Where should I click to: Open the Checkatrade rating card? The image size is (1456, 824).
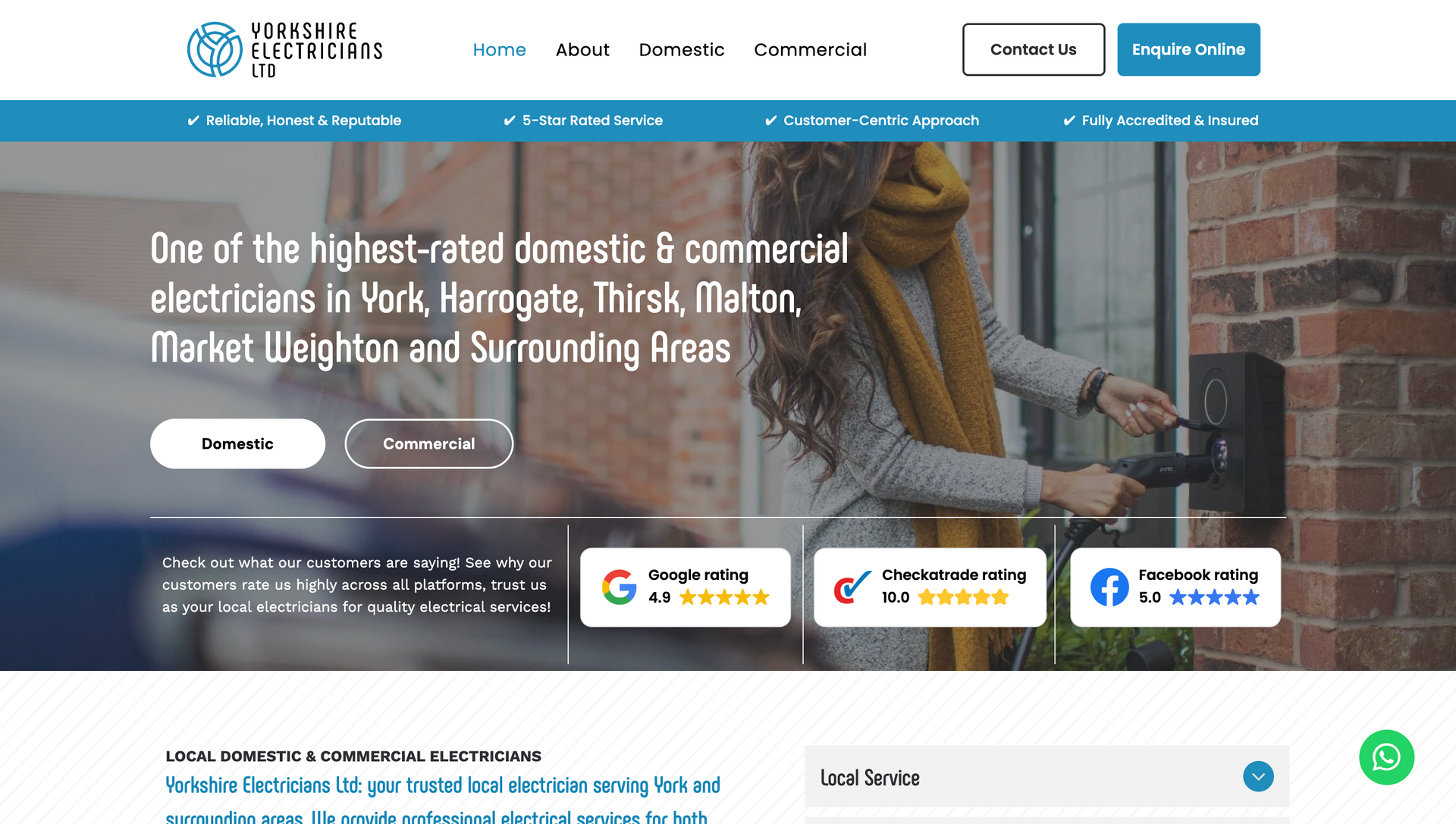click(930, 587)
